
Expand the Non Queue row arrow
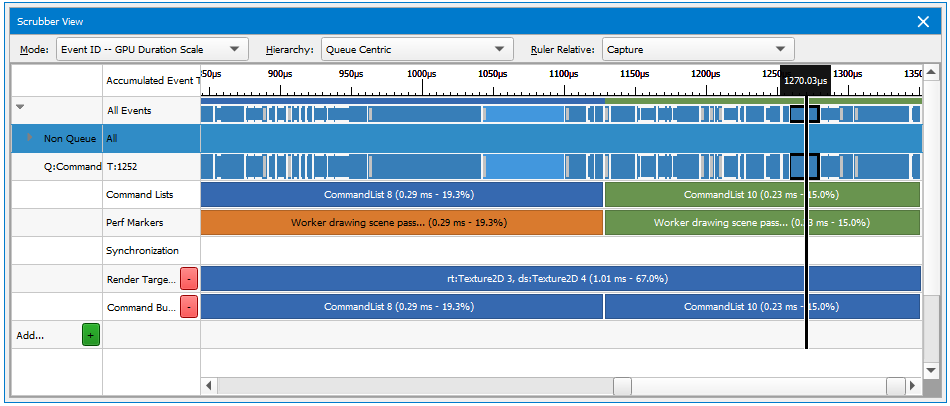coord(30,138)
